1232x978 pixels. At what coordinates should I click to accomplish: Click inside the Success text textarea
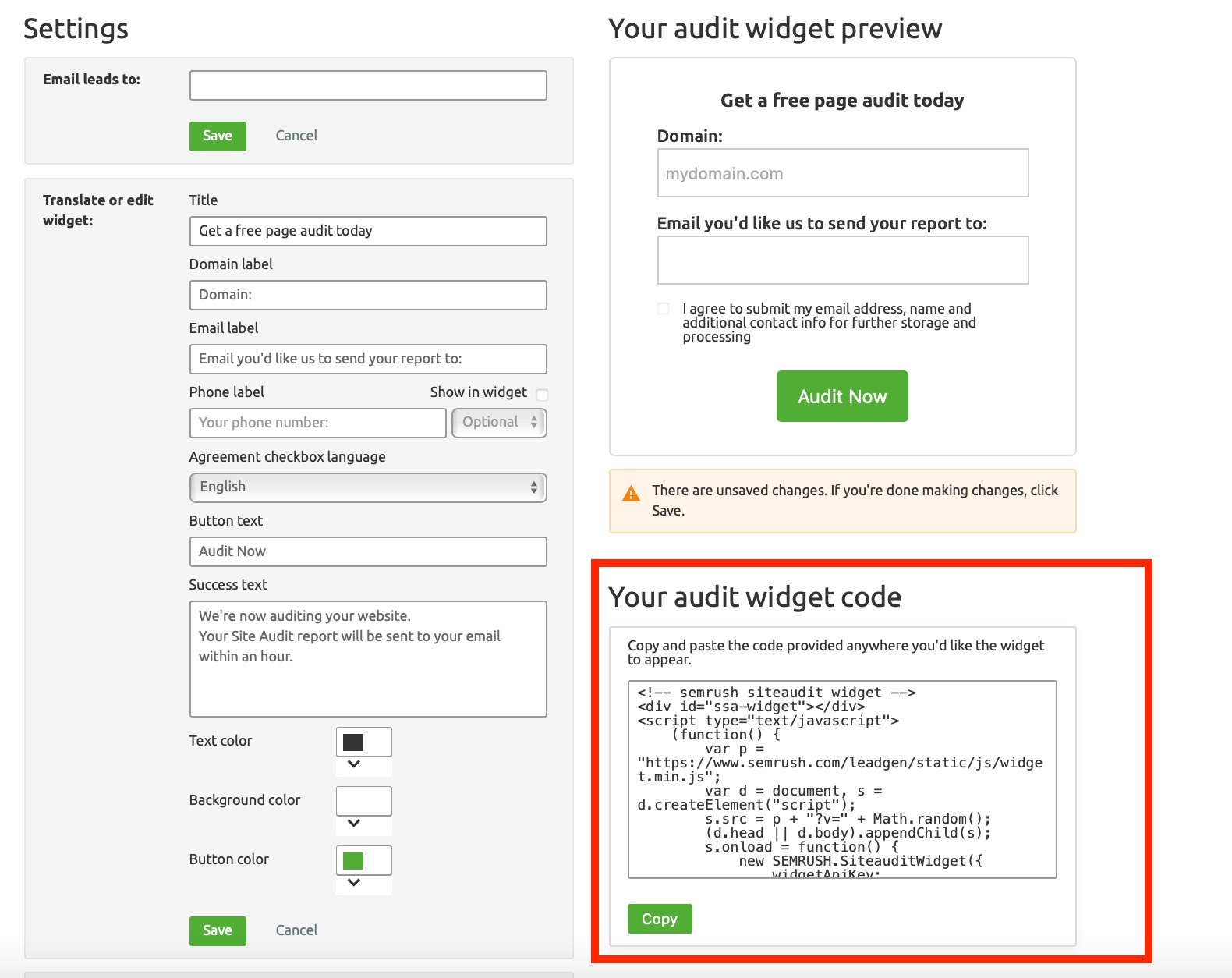[x=368, y=659]
